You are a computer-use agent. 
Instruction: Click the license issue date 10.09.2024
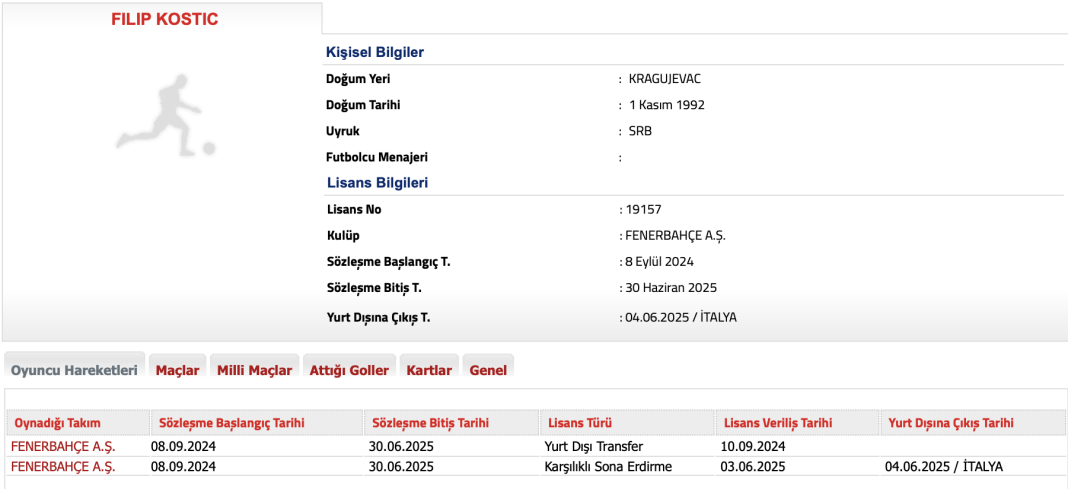[753, 447]
